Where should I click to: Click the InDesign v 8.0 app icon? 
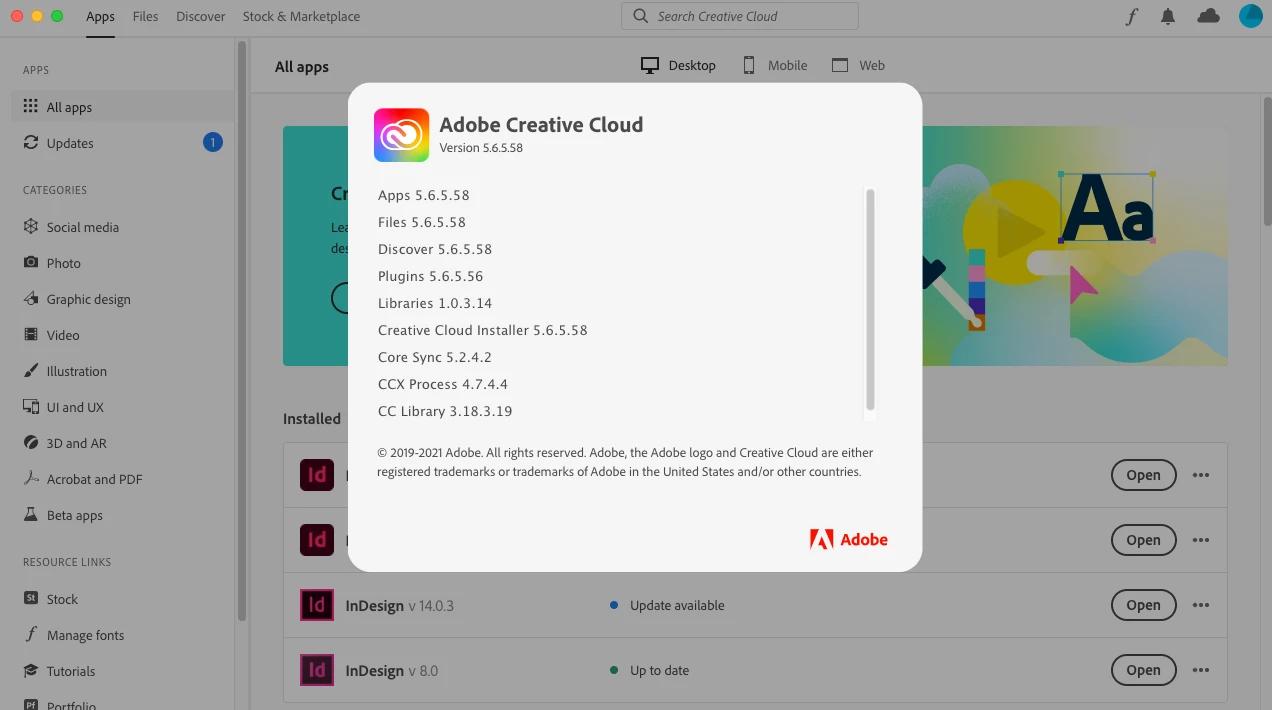click(x=317, y=670)
